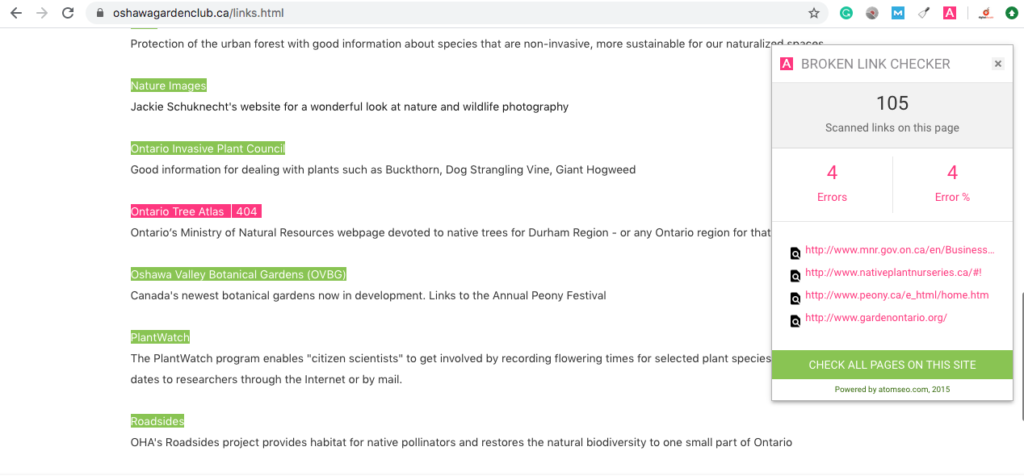
Task: Open the eyedropper extension icon
Action: click(x=923, y=13)
